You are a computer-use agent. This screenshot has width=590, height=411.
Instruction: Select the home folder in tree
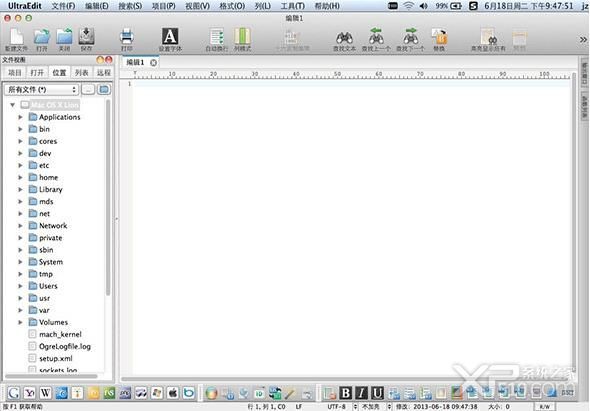49,177
